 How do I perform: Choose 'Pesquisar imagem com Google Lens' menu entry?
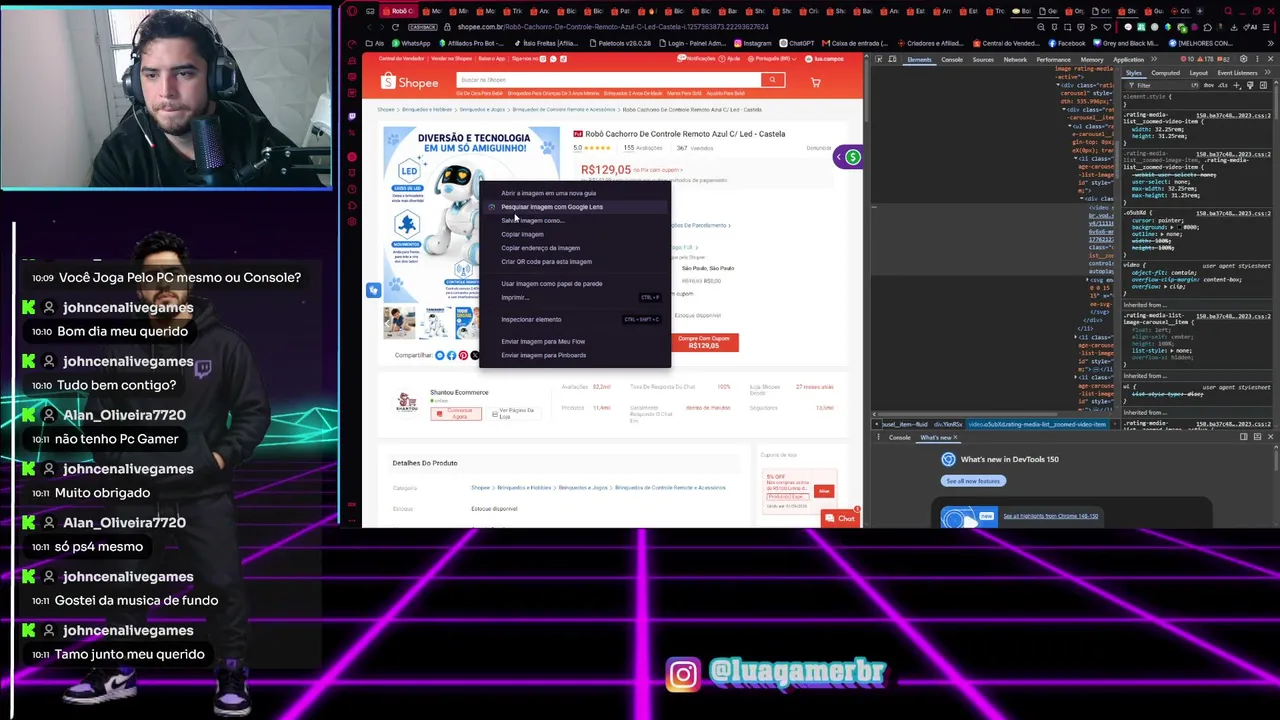tap(575, 207)
